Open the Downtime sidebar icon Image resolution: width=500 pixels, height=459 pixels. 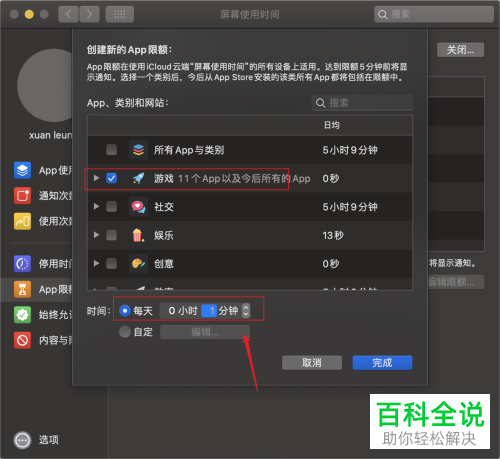pos(22,264)
